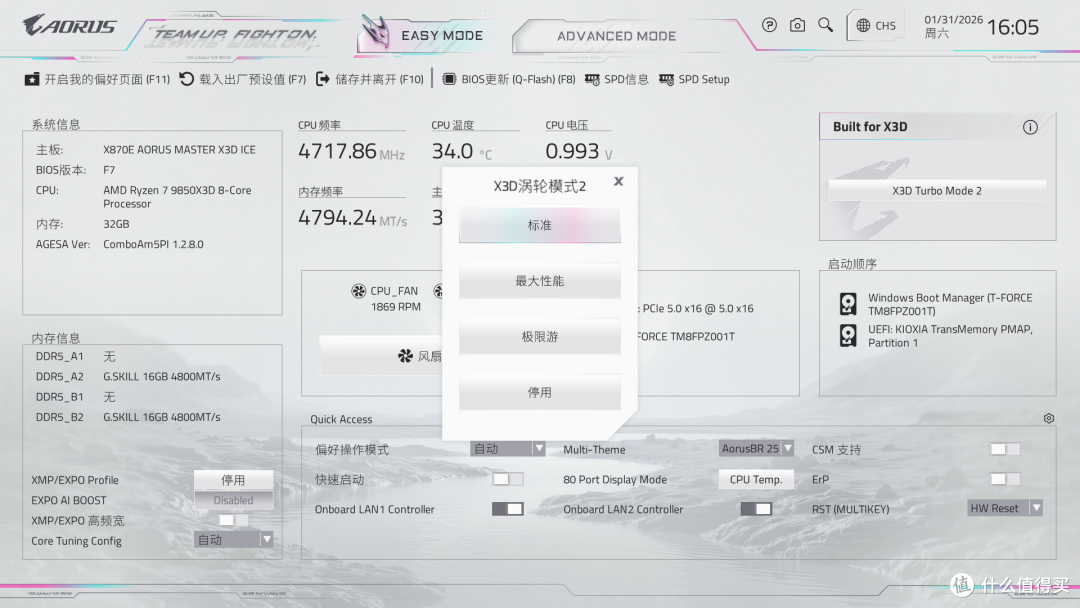
Task: Click 80 Port Display Mode CPU Temp. button
Action: (756, 479)
